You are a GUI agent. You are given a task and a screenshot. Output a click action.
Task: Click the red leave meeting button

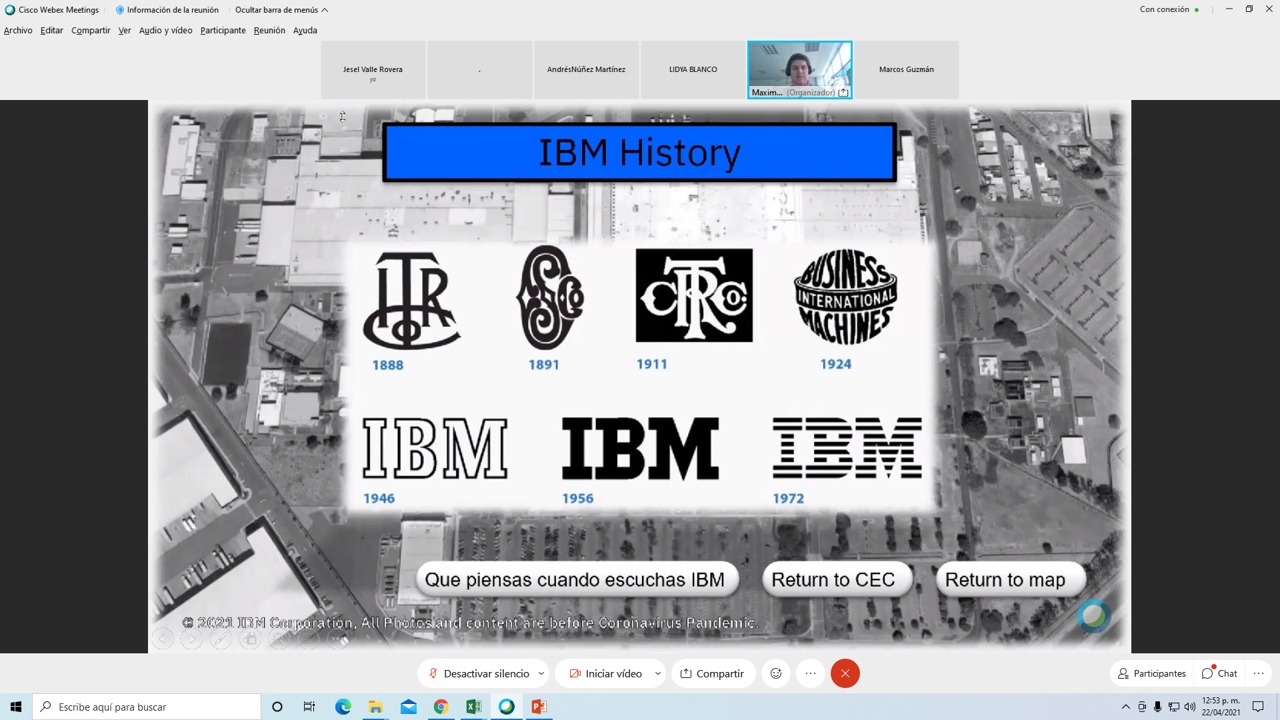point(845,673)
